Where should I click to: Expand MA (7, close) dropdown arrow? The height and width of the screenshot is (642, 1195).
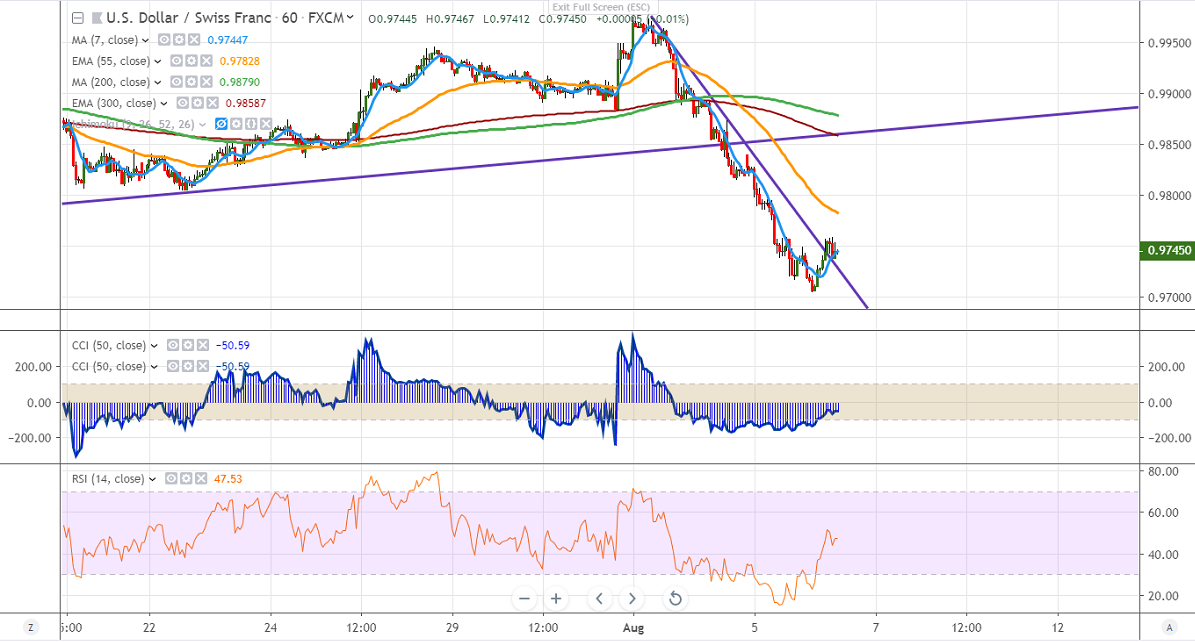(x=146, y=40)
